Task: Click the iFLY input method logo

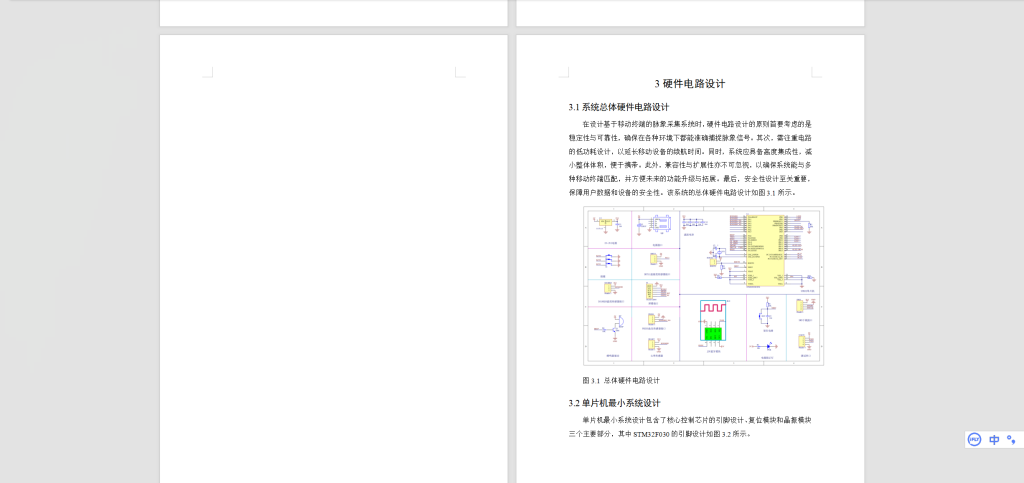Action: pos(974,440)
